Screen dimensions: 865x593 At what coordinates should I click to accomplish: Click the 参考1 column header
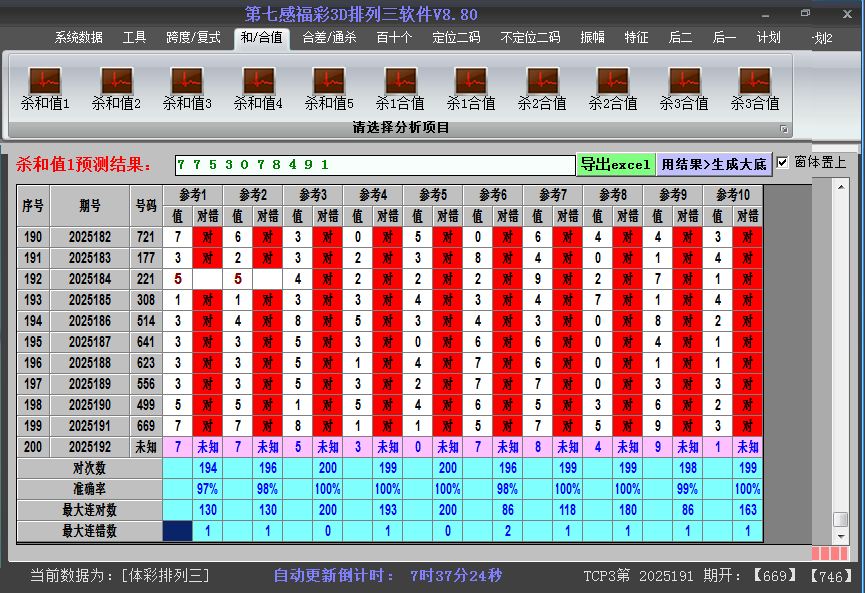point(193,195)
